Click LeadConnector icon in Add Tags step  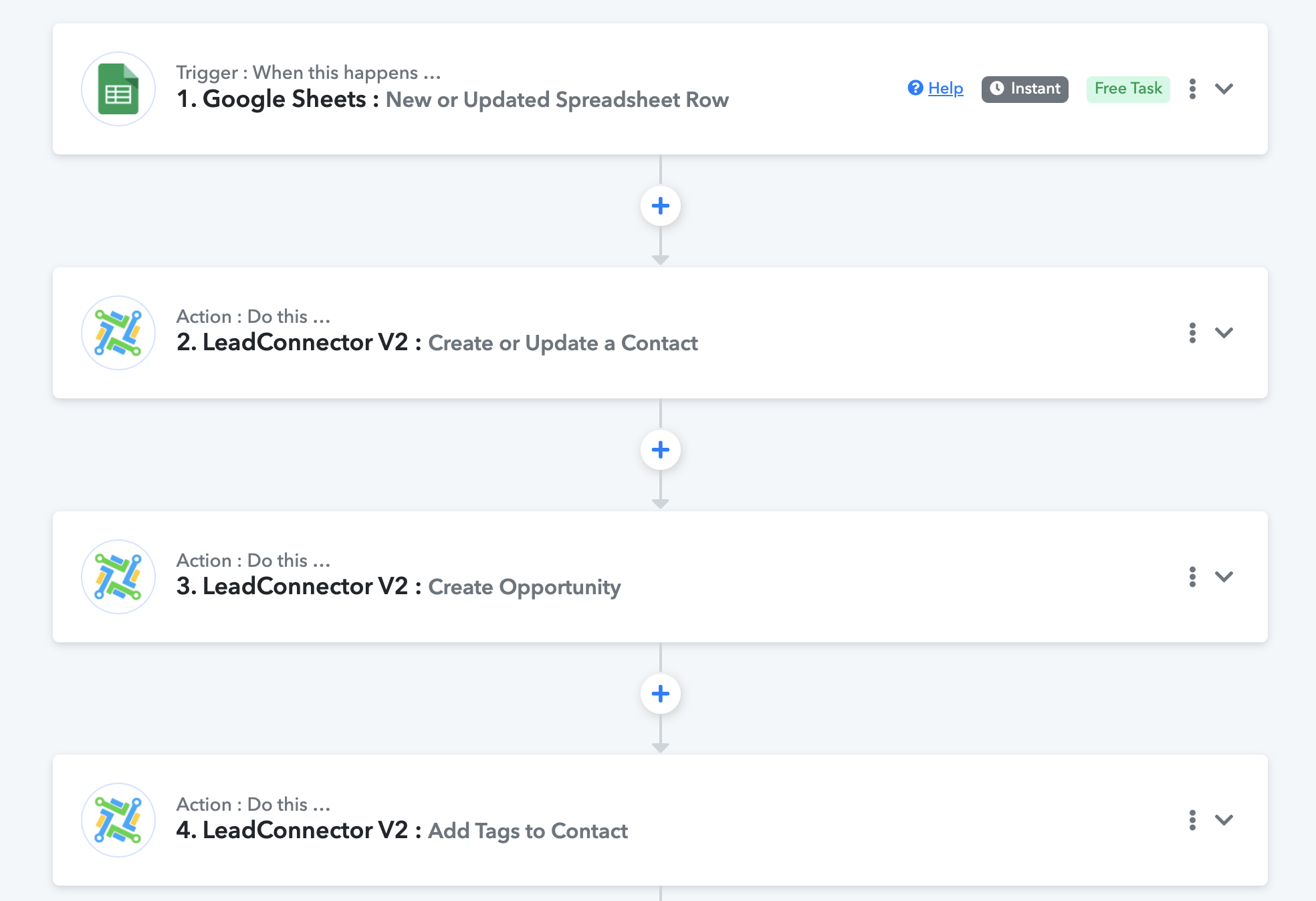pos(118,820)
